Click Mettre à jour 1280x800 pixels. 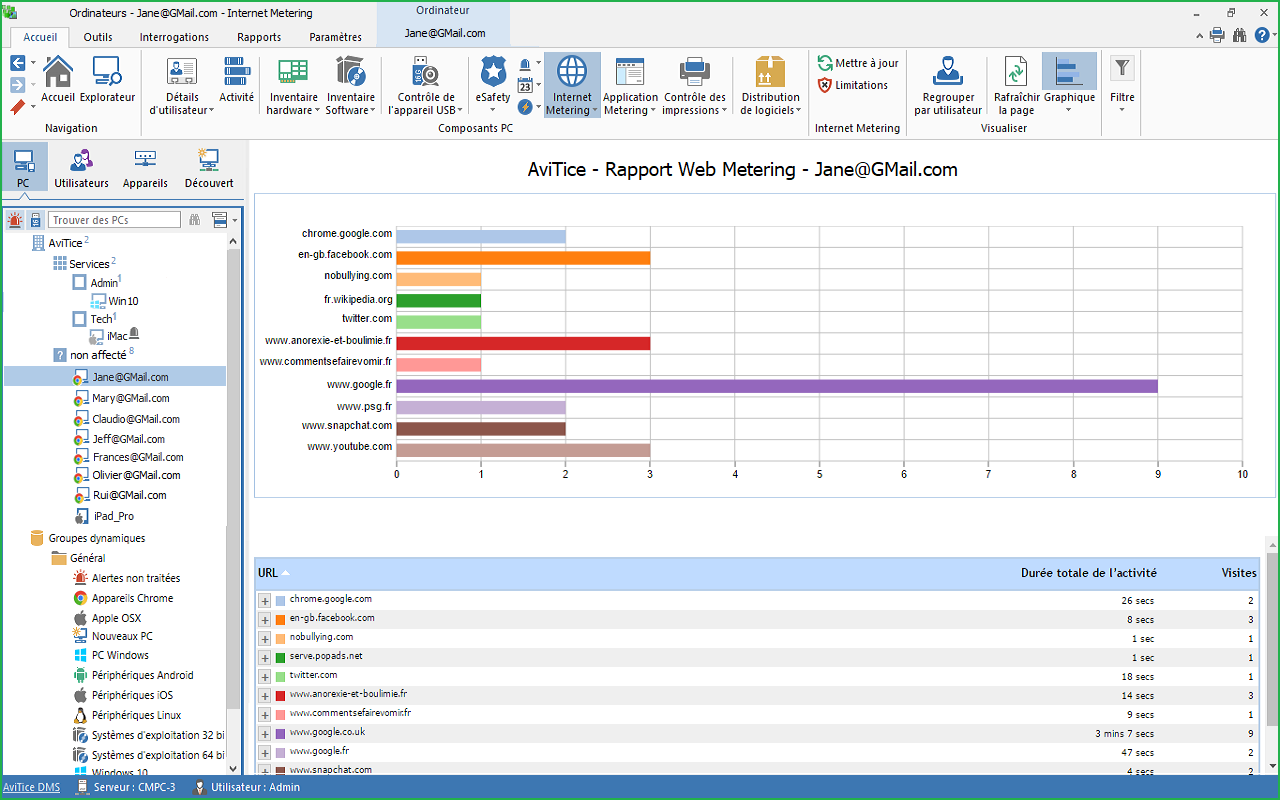pyautogui.click(x=858, y=63)
